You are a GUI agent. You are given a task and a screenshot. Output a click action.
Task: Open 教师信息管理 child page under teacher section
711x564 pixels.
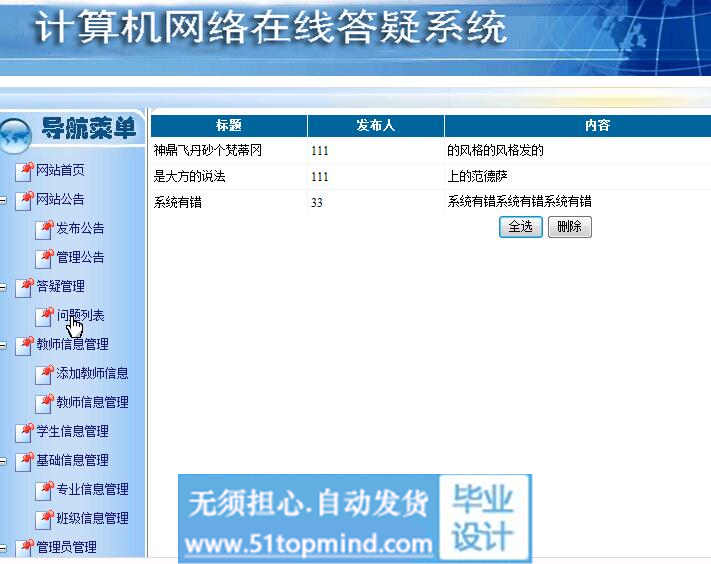point(93,403)
